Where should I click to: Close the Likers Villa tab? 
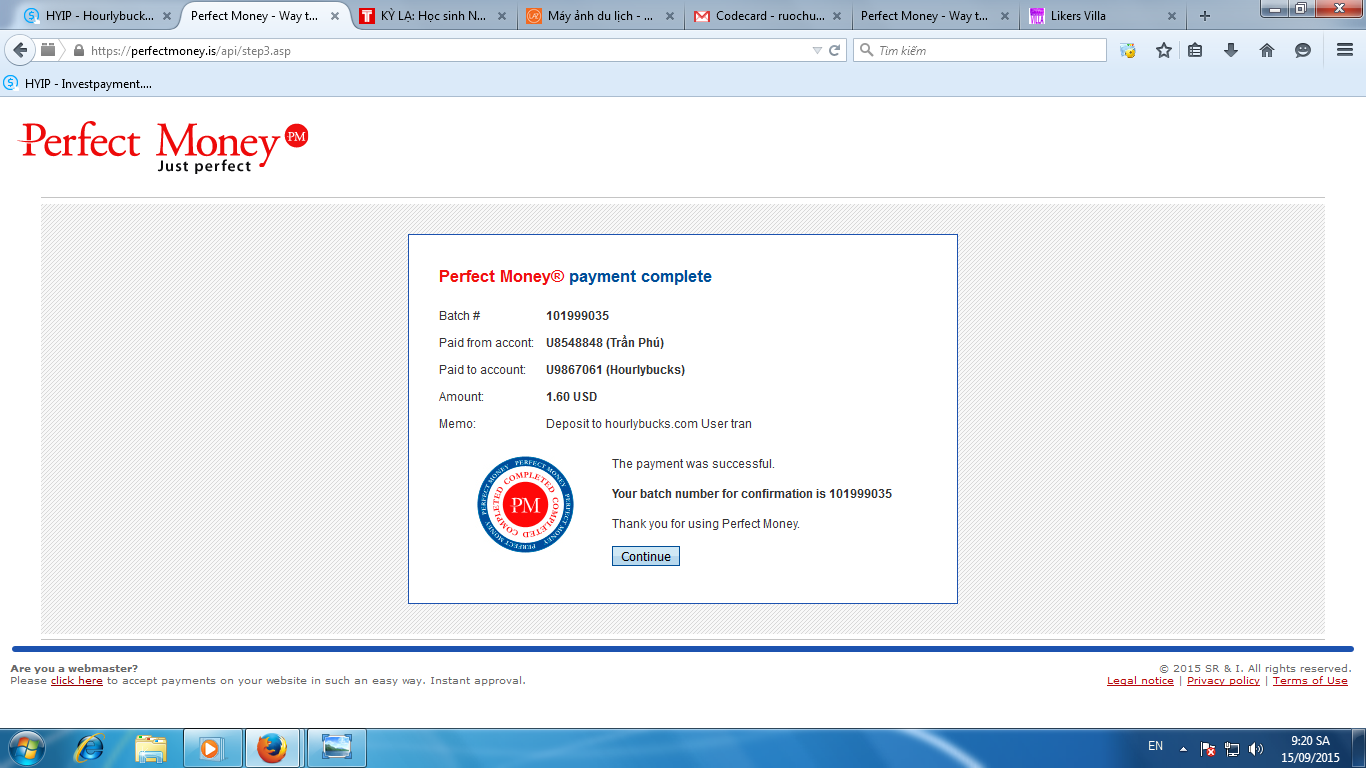coord(1170,16)
